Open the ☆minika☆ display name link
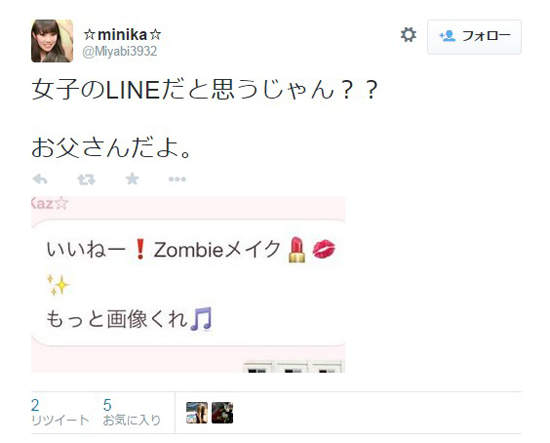Image resolution: width=550 pixels, height=443 pixels. tap(122, 34)
